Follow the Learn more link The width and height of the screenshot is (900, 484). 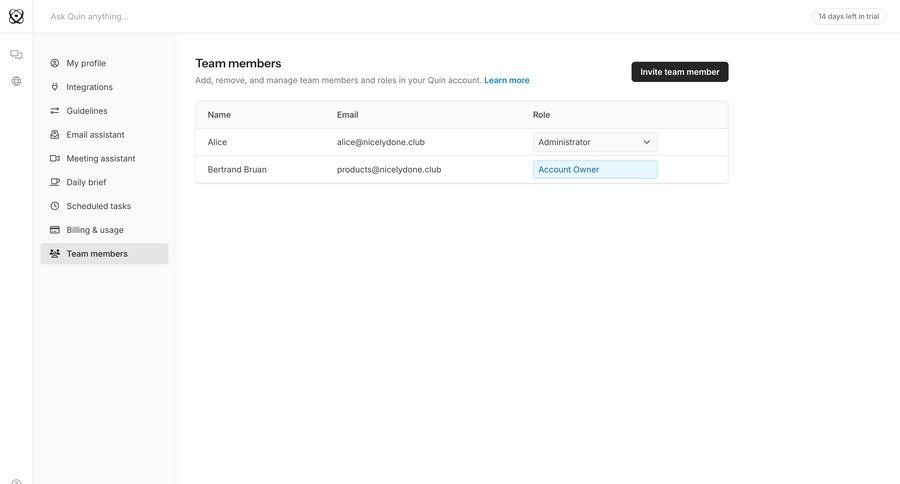point(507,80)
